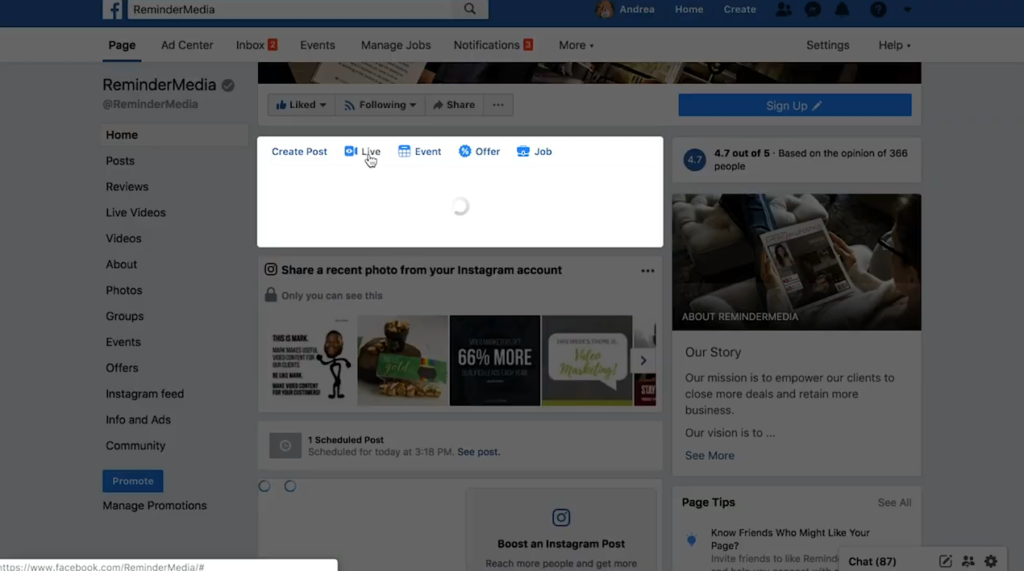Select Reviews in left sidebar
The height and width of the screenshot is (571, 1024).
(127, 187)
